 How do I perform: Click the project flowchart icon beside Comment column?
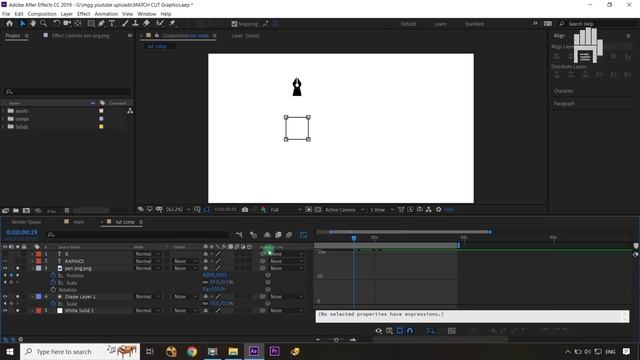click(130, 111)
